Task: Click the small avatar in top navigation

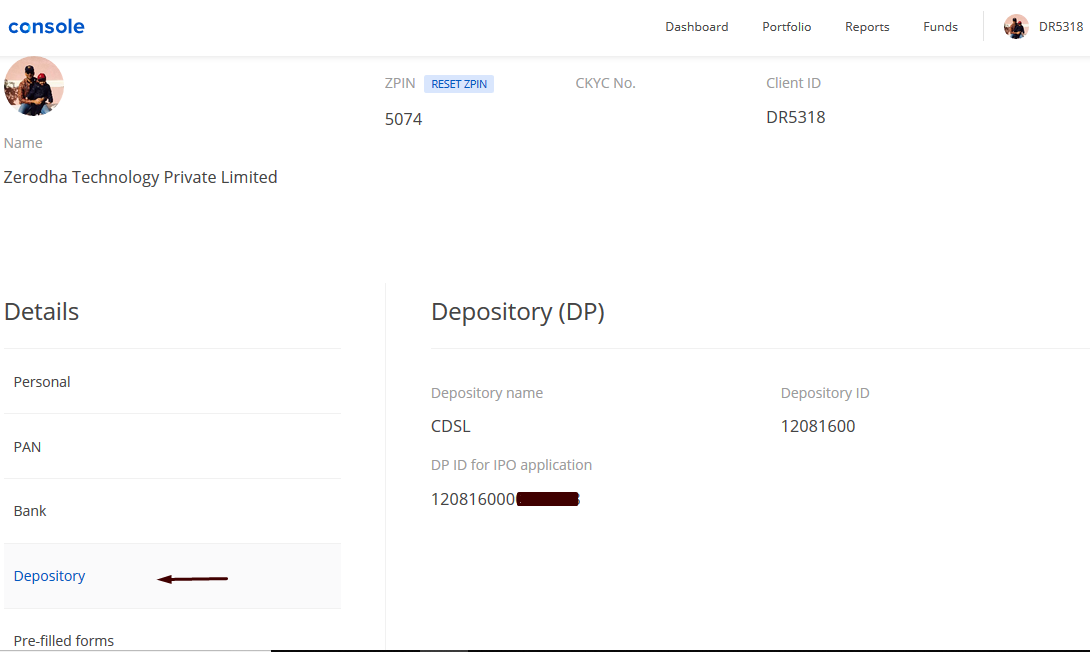Action: pos(1016,26)
